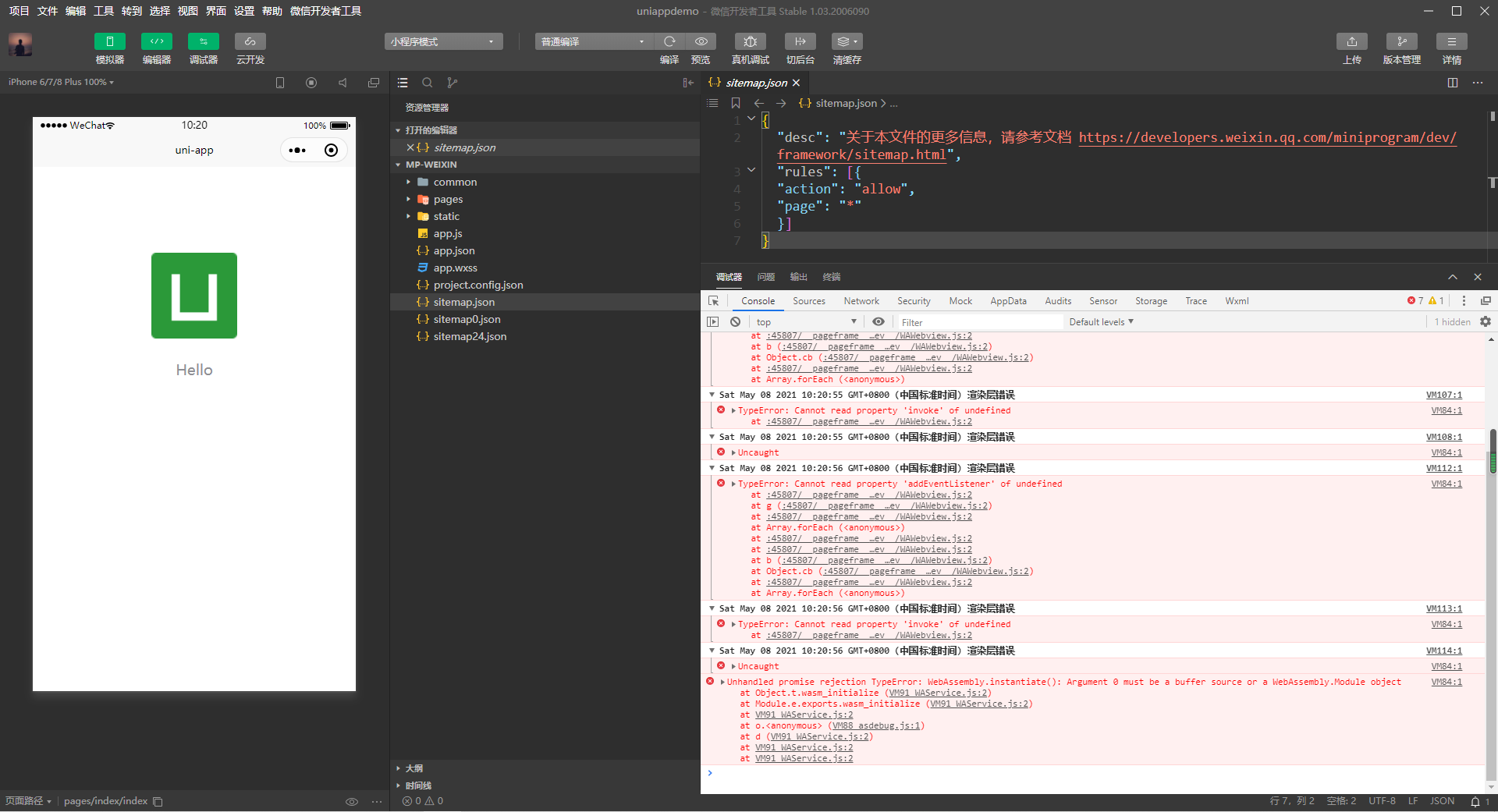1498x812 pixels.
Task: Open project.config.json in file tree
Action: tap(477, 285)
